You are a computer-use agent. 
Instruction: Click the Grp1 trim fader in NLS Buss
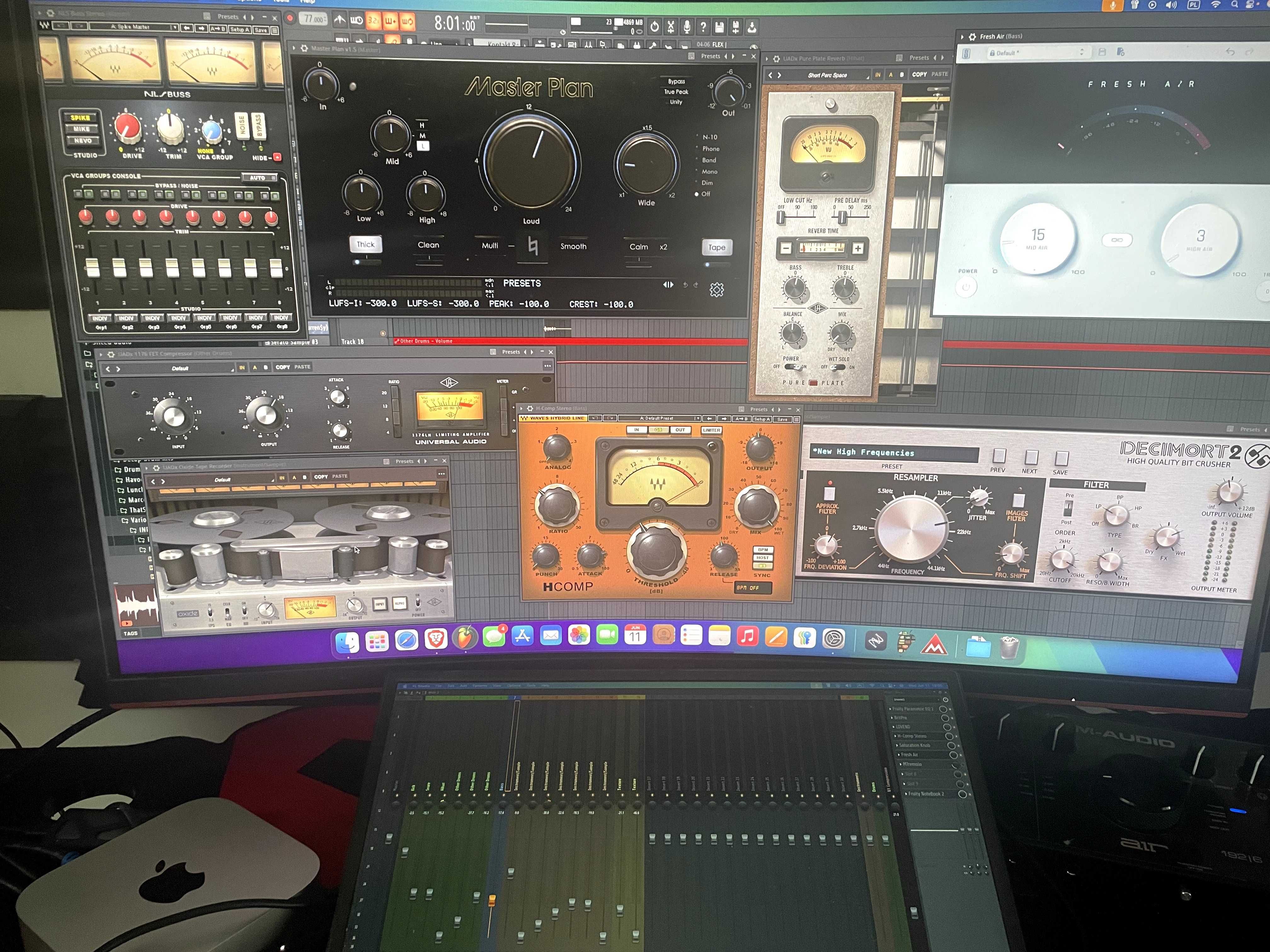pyautogui.click(x=92, y=267)
